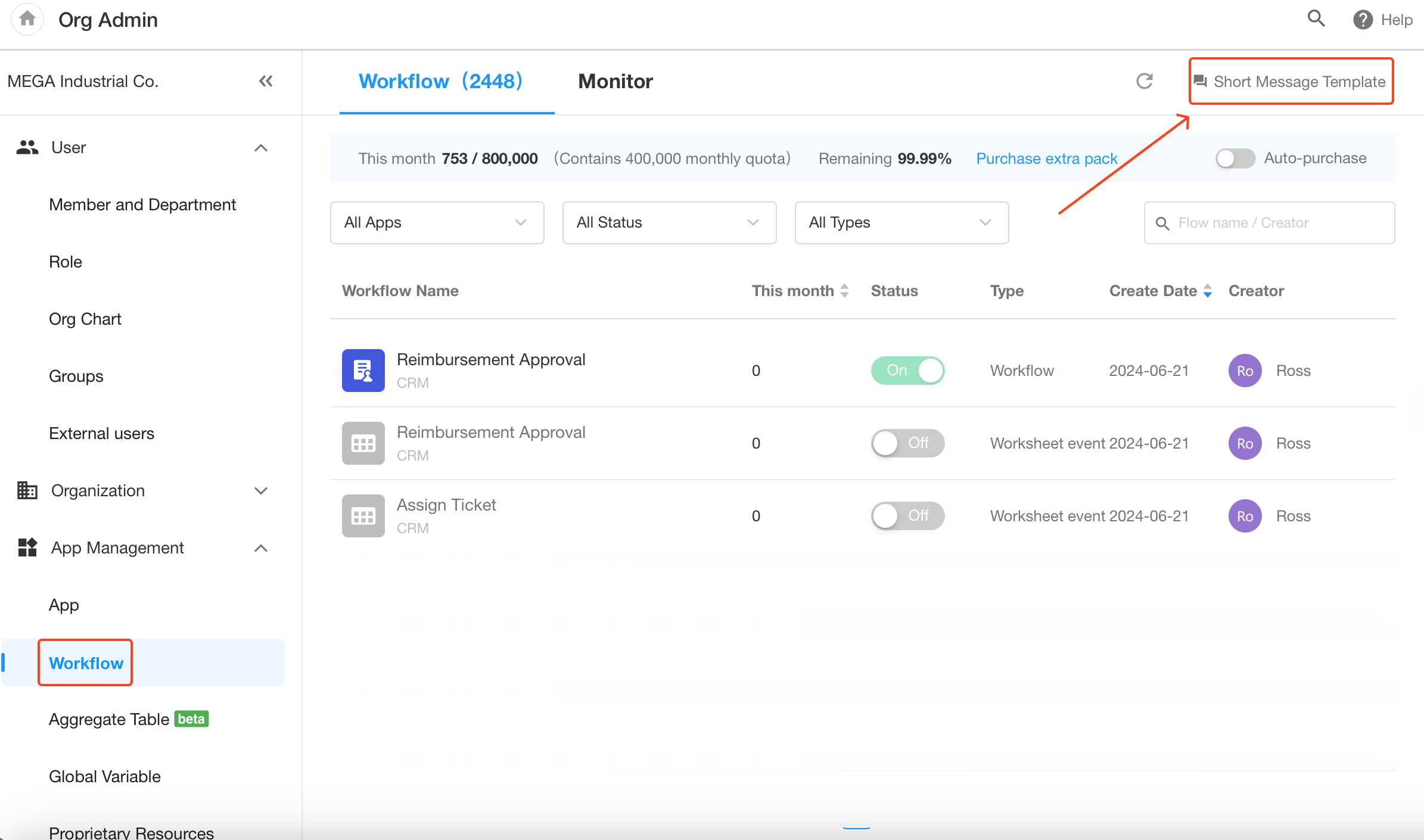
Task: Sort by Create Date arrows
Action: click(1207, 291)
